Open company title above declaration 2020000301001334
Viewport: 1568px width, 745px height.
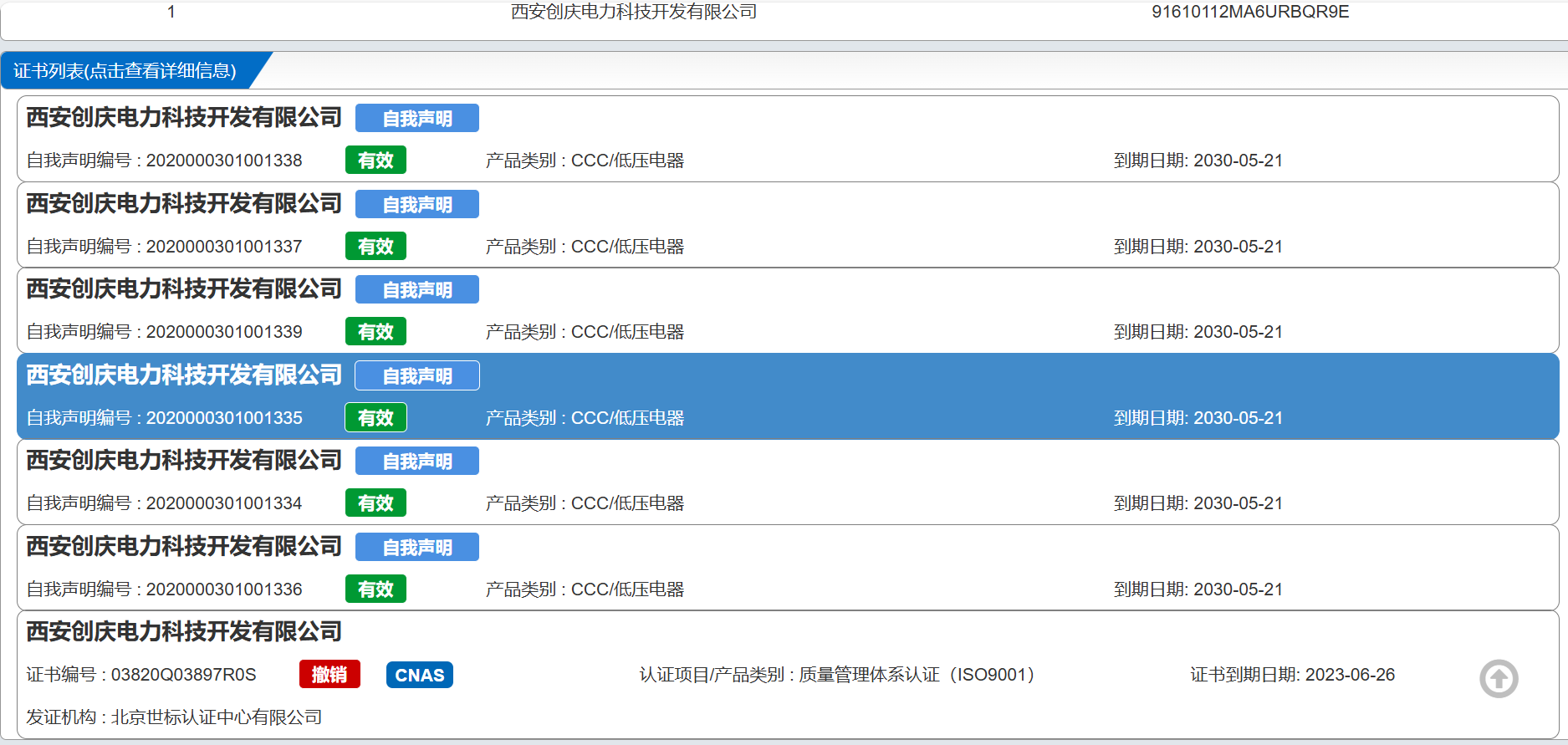tap(184, 460)
